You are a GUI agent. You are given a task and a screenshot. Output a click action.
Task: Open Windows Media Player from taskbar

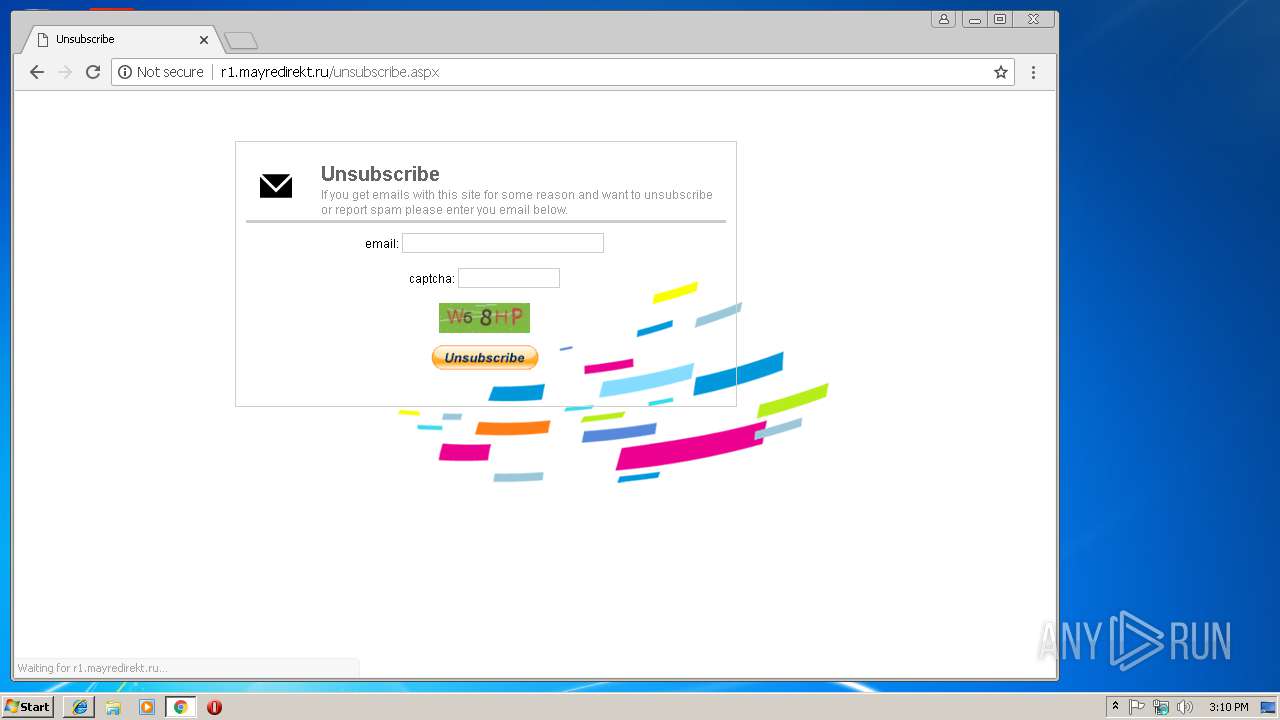(x=147, y=707)
